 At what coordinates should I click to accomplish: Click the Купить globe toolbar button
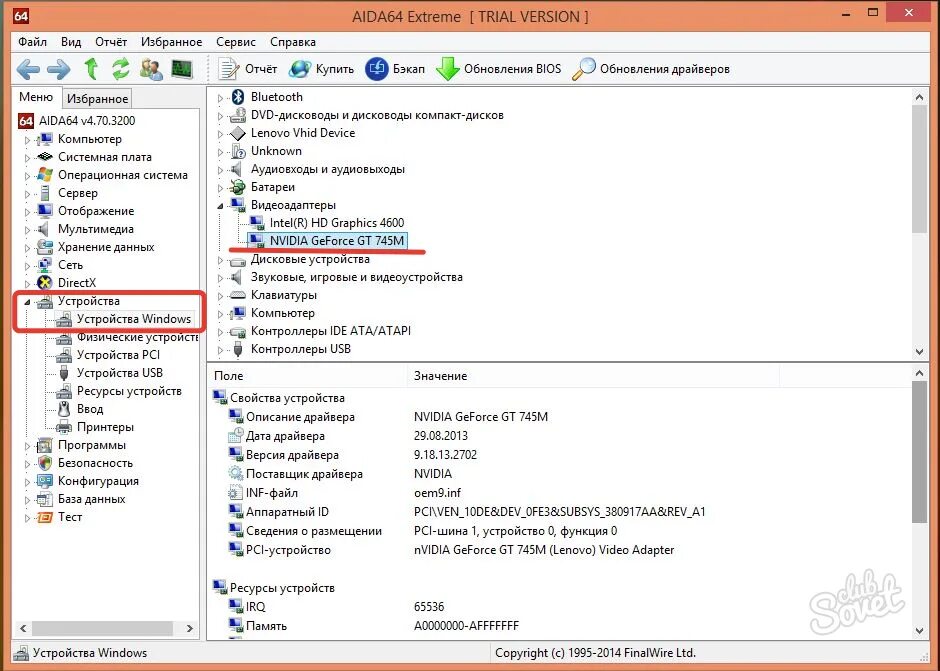pyautogui.click(x=321, y=69)
